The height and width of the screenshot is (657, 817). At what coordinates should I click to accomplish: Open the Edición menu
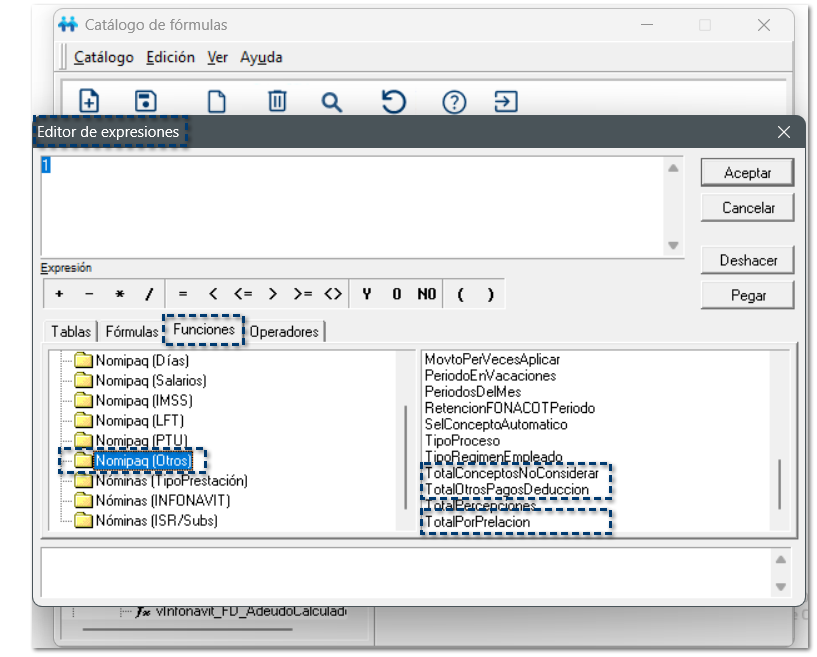(x=170, y=57)
